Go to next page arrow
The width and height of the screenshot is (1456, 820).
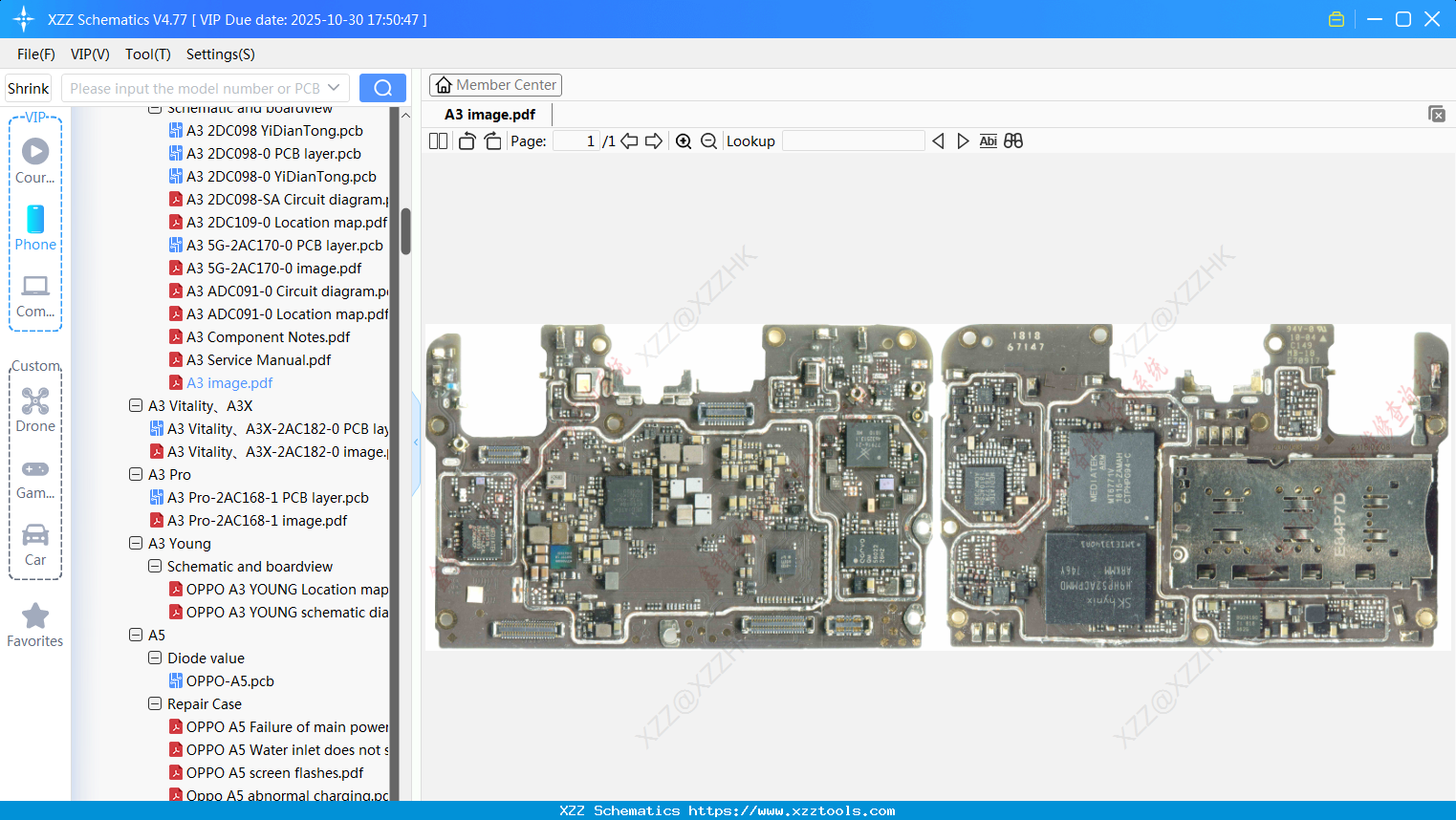coord(654,140)
